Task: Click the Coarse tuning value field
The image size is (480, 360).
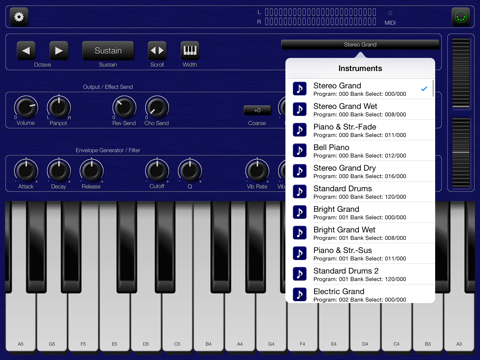Action: point(257,110)
